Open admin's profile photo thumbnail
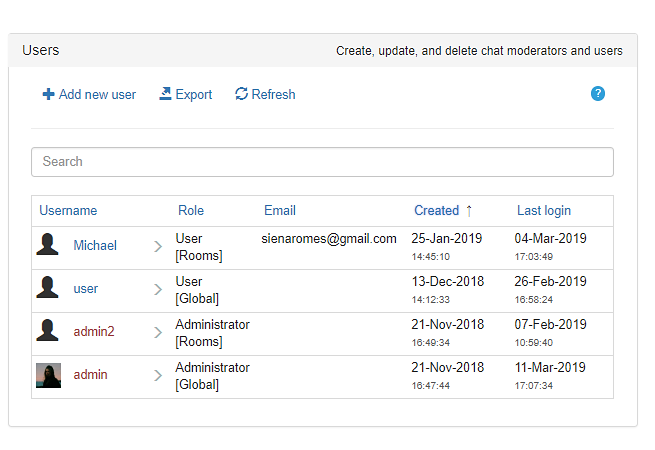This screenshot has width=655, height=450. point(48,375)
